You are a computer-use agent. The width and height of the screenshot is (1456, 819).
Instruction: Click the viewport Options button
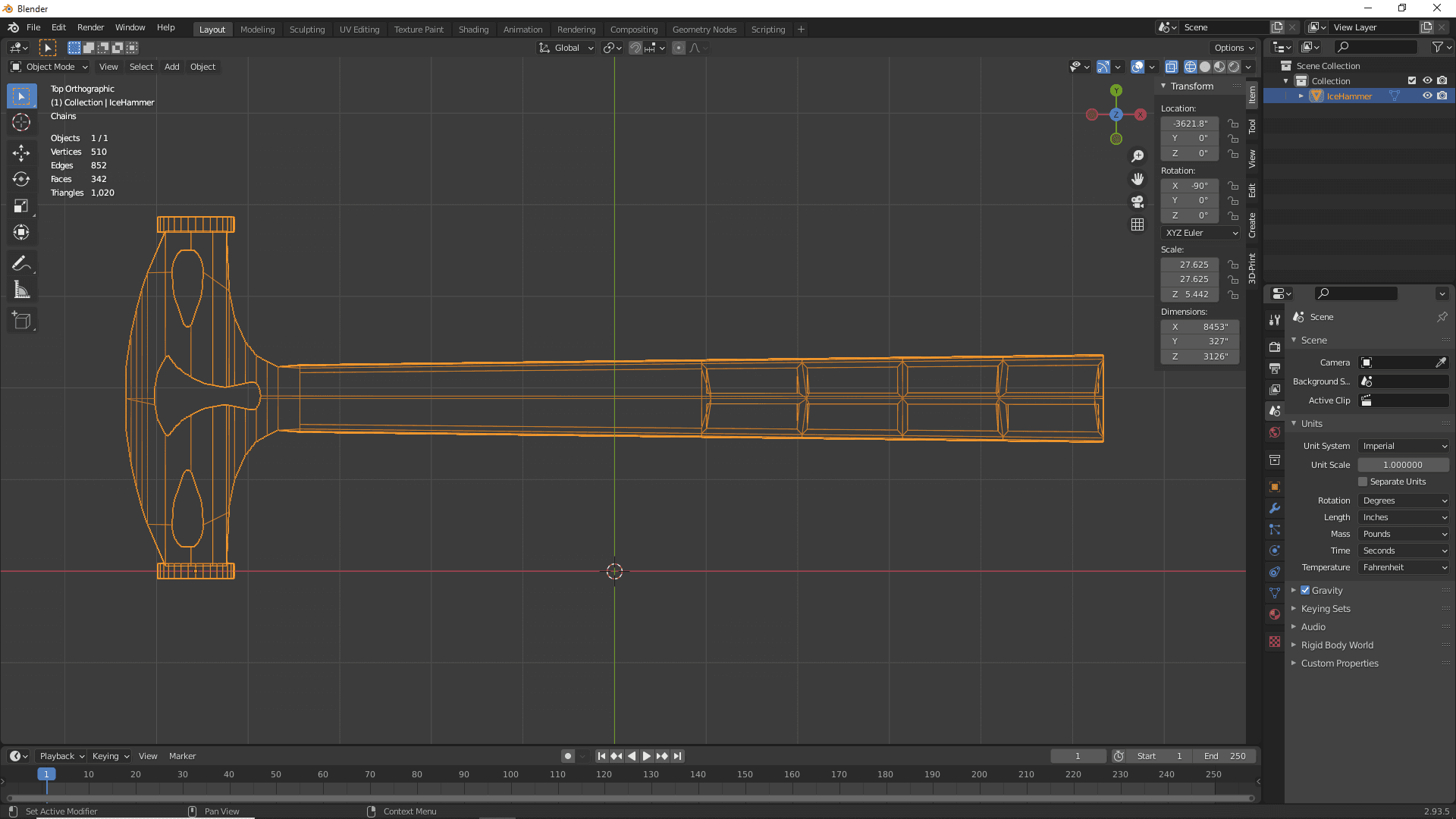tap(1234, 48)
